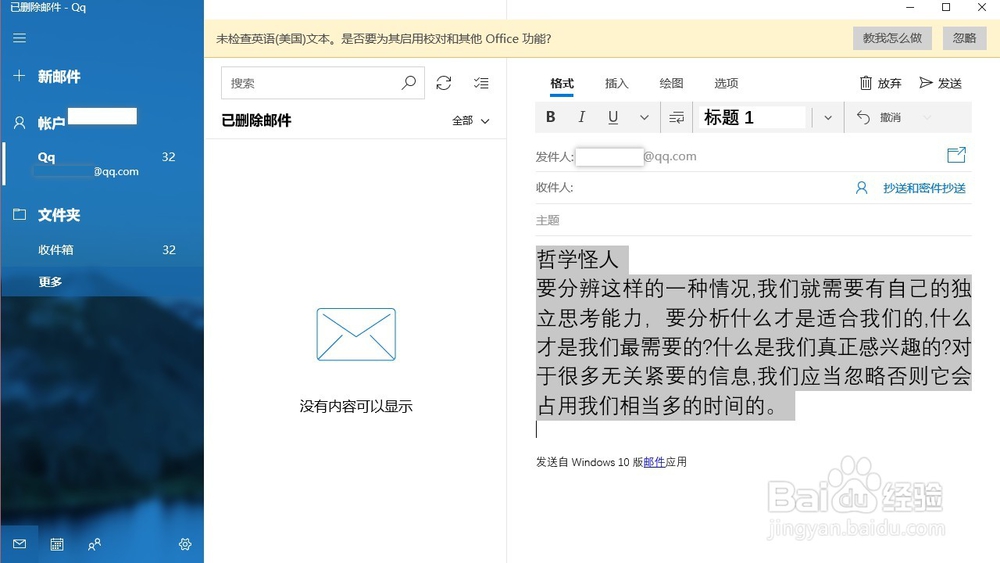Open the 文件夹 folders section
This screenshot has width=1000, height=563.
point(47,215)
